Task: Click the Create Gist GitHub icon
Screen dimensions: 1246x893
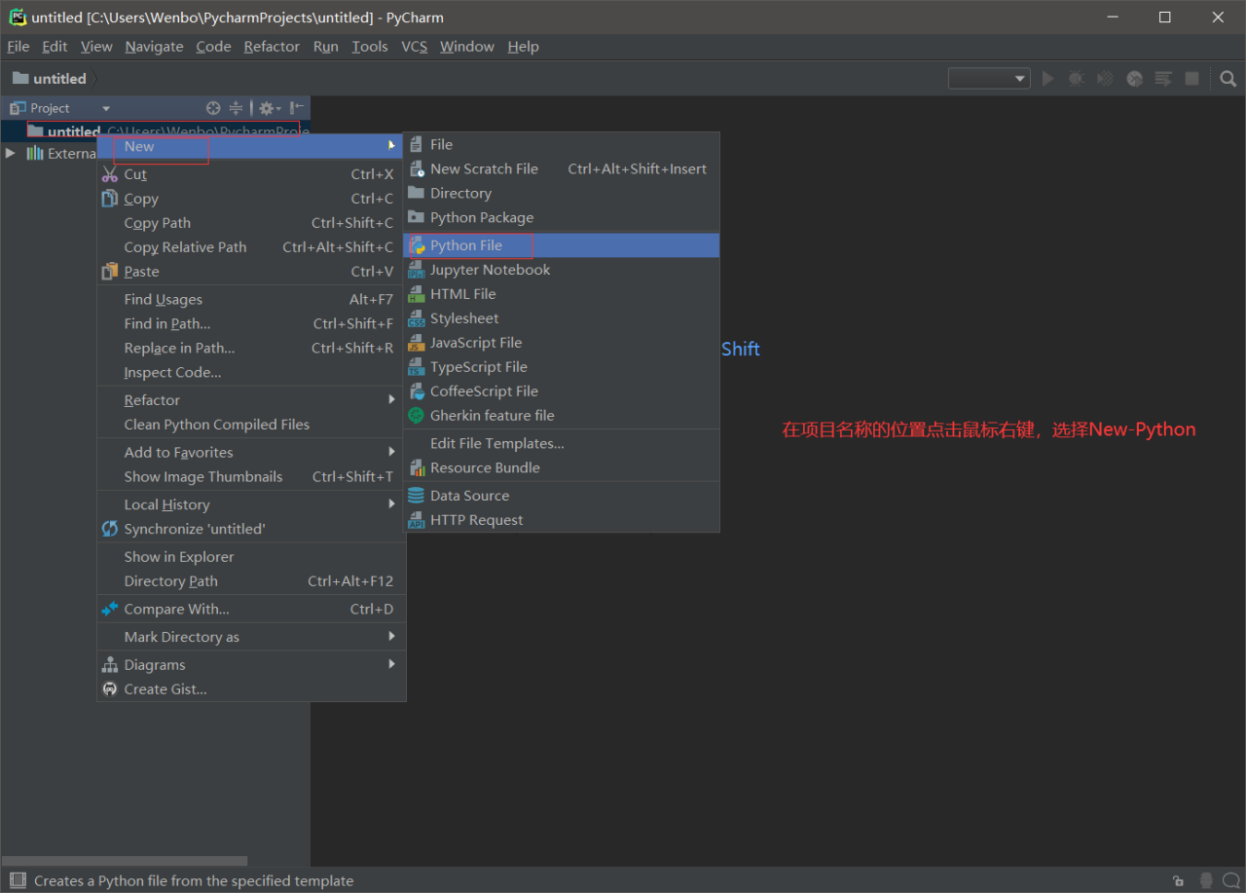Action: click(110, 689)
